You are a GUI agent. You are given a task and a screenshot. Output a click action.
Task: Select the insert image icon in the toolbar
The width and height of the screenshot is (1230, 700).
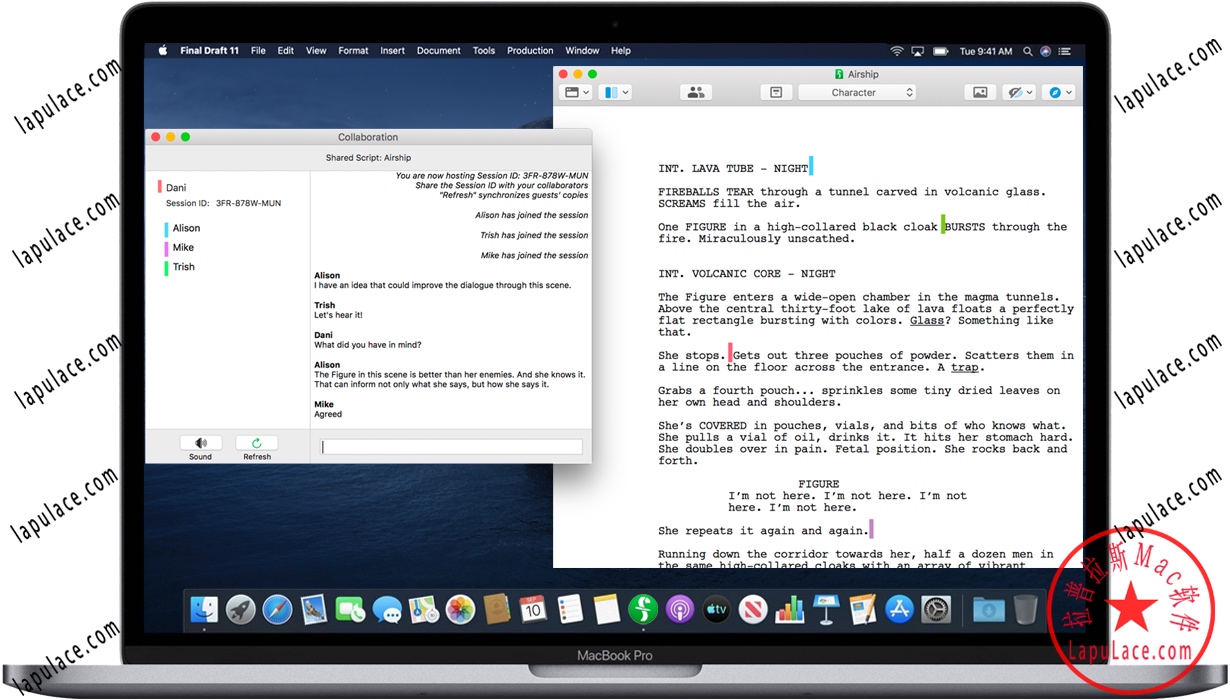(x=980, y=91)
